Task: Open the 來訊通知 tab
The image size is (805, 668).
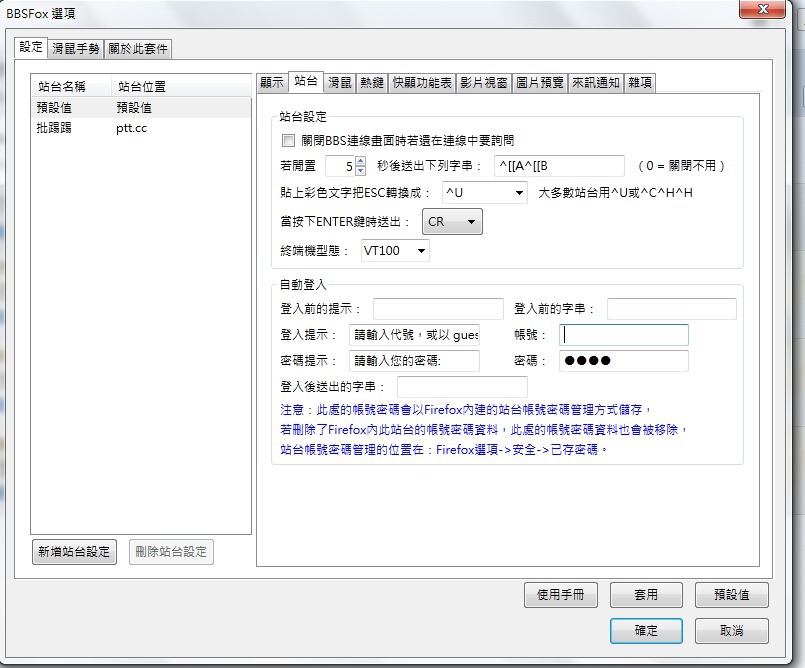Action: (596, 83)
